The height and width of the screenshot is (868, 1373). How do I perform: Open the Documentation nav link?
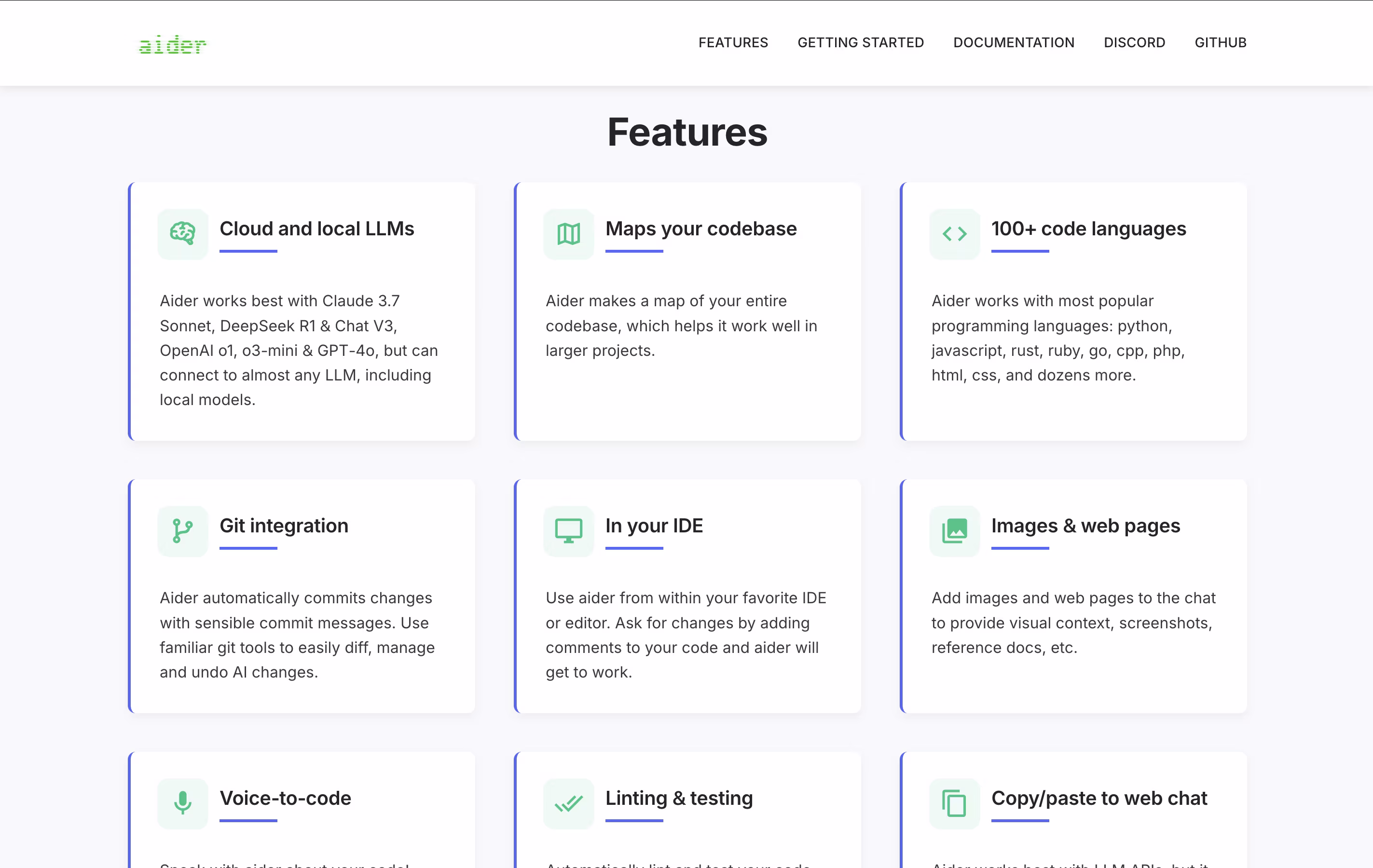click(1014, 43)
